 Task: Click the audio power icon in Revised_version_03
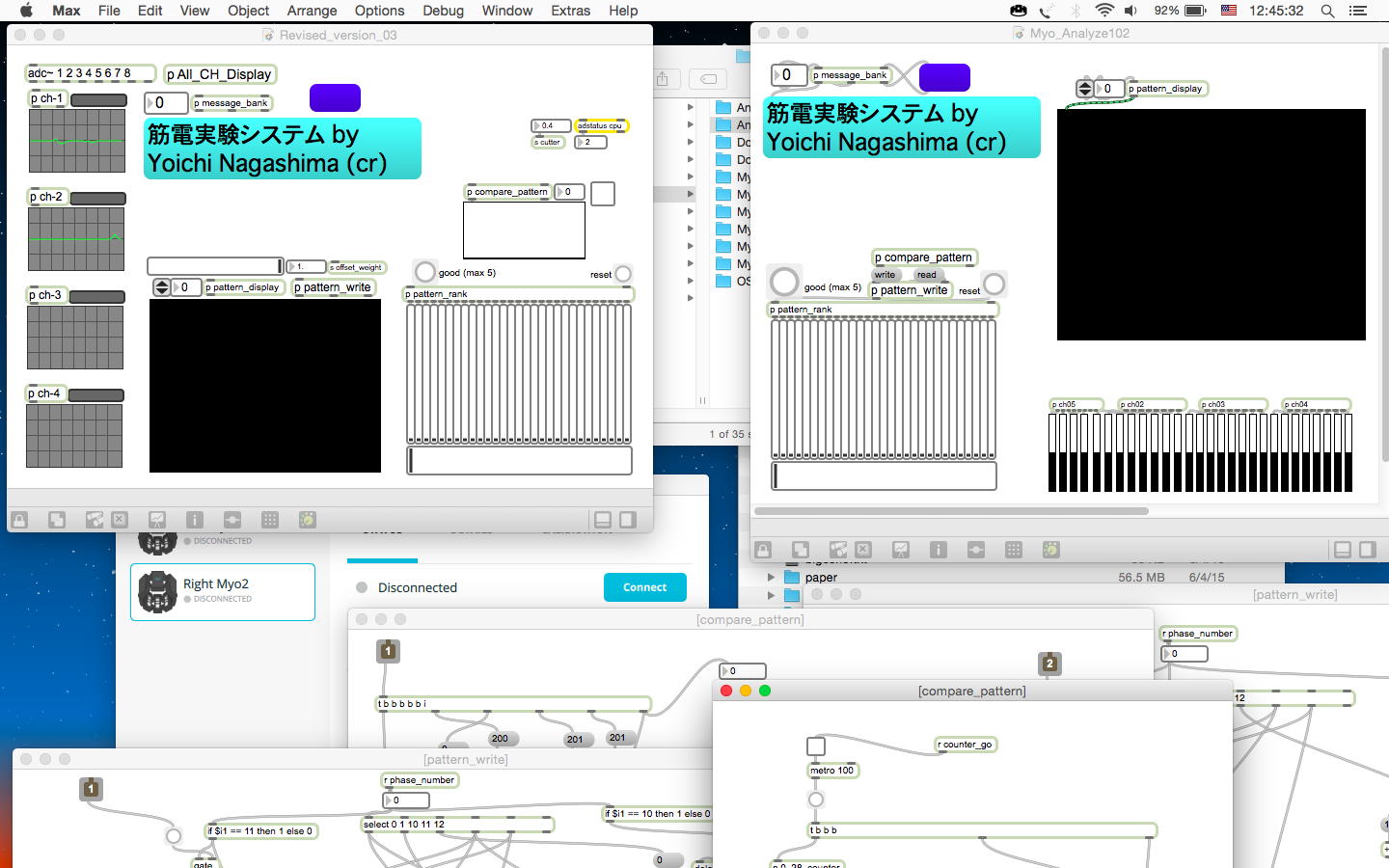(308, 520)
